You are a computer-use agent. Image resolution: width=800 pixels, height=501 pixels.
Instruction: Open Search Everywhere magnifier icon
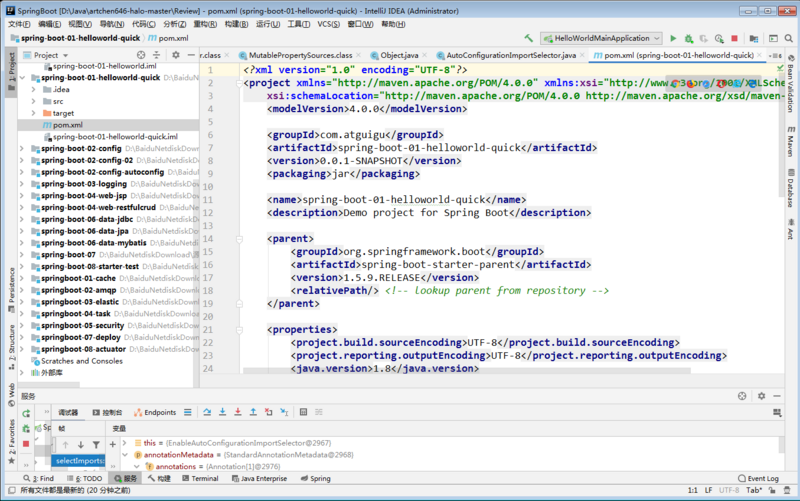[789, 38]
